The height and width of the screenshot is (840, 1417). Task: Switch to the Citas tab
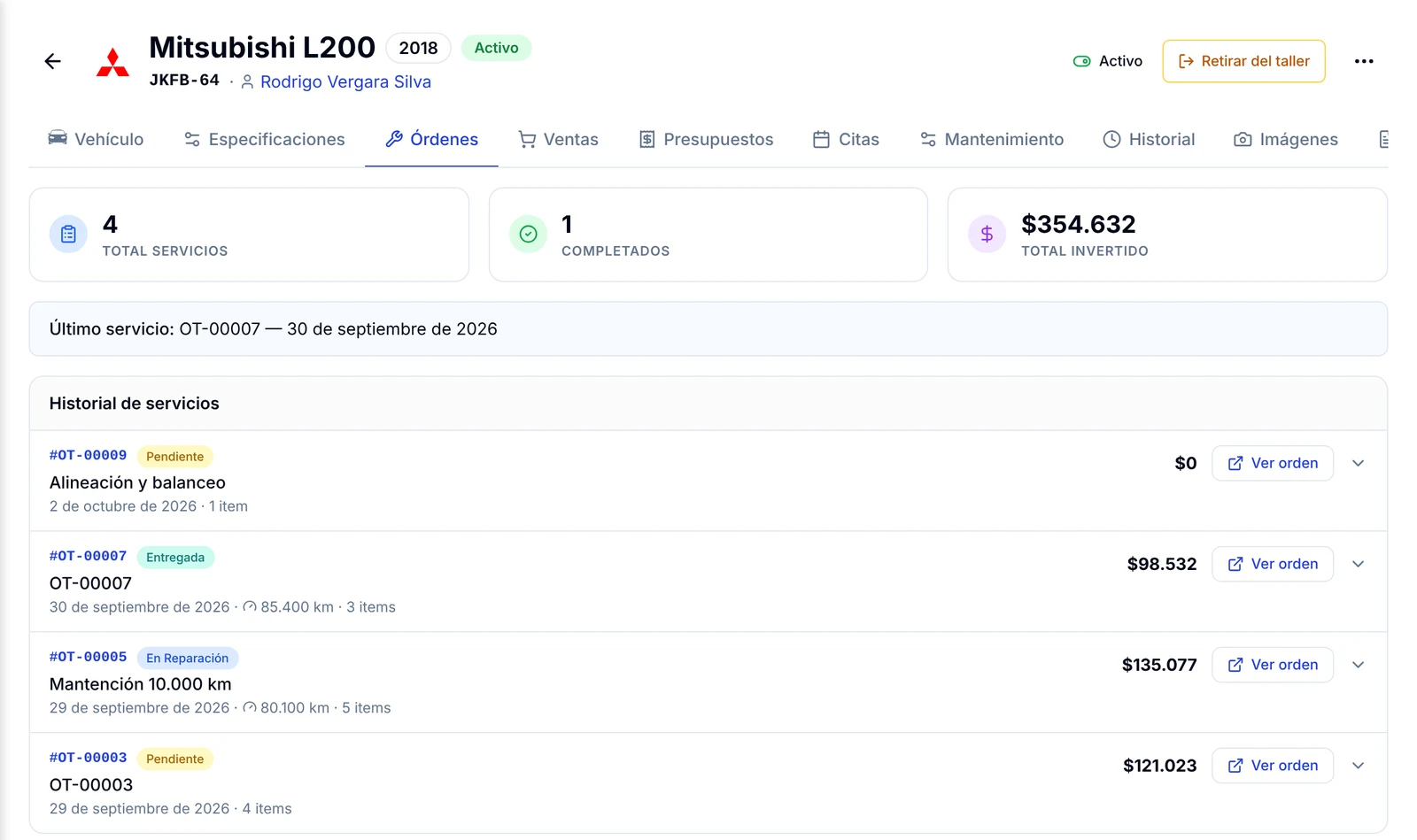[x=846, y=140]
